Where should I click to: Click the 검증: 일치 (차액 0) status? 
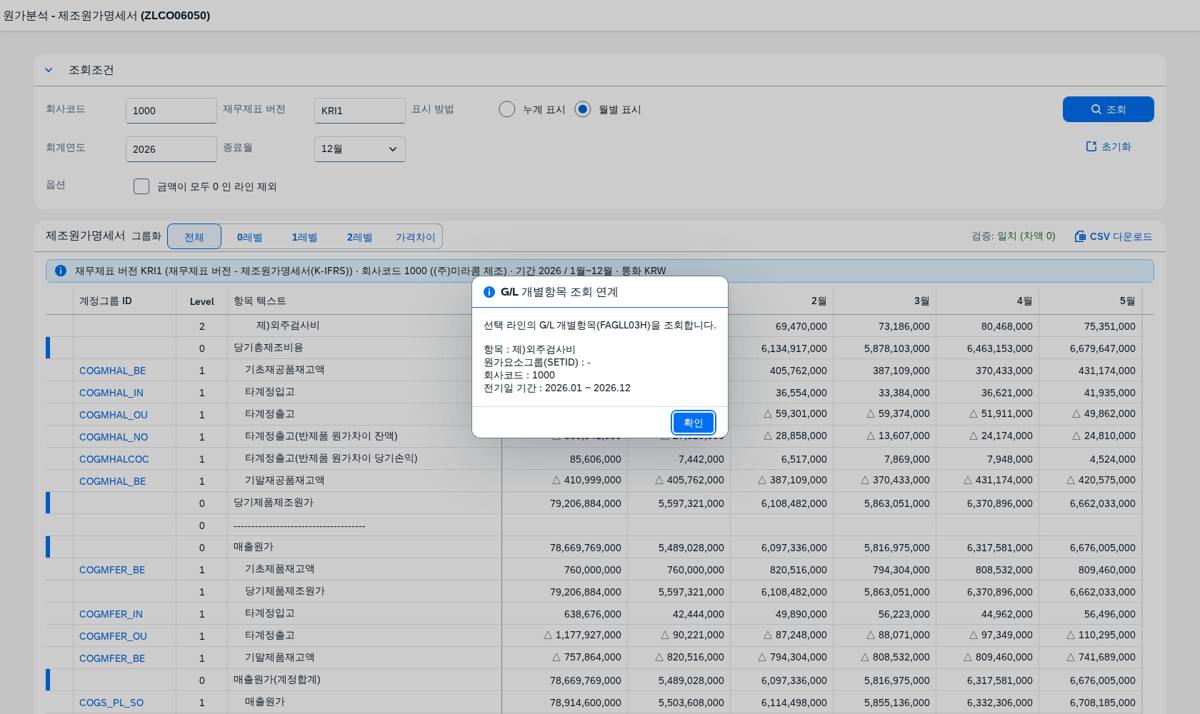pos(1013,237)
